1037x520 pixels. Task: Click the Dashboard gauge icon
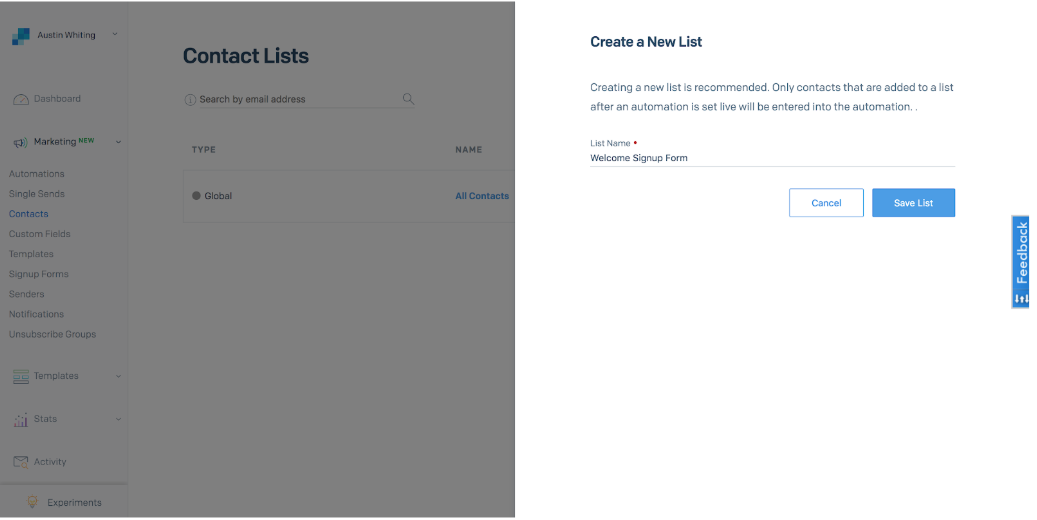pos(20,99)
